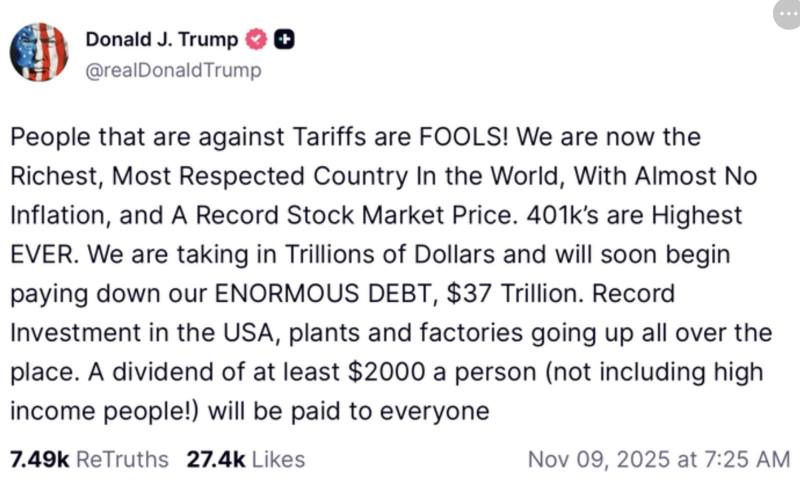Image resolution: width=800 pixels, height=503 pixels.
Task: Open the profile avatar picture
Action: pos(38,51)
